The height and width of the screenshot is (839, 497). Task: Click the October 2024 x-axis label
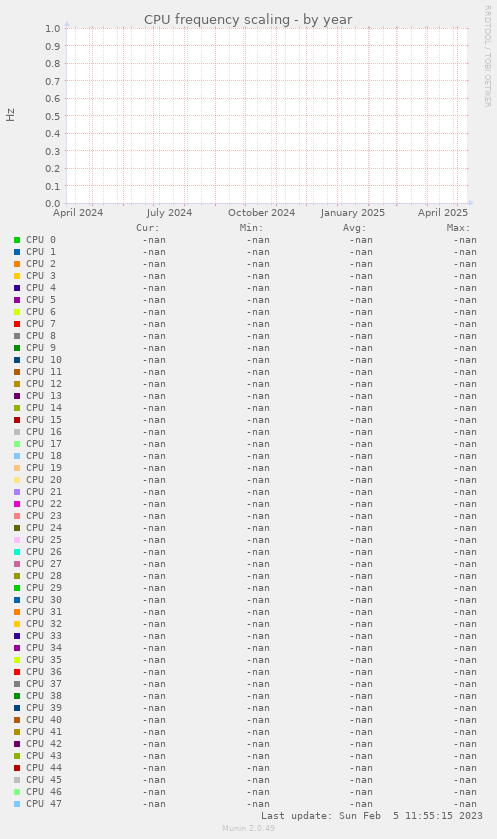tap(262, 212)
